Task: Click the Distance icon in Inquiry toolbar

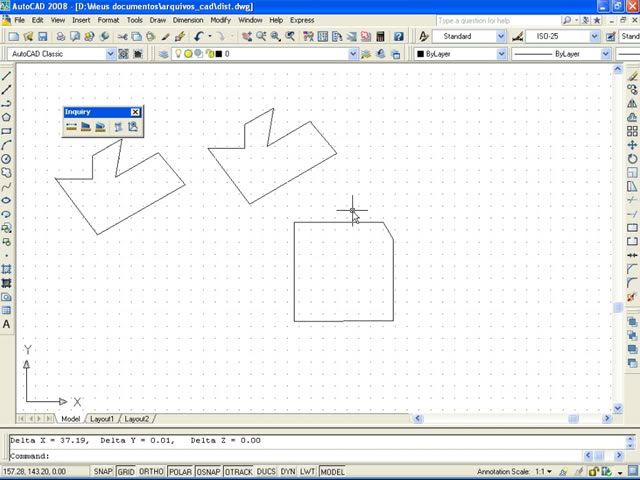Action: (71, 127)
